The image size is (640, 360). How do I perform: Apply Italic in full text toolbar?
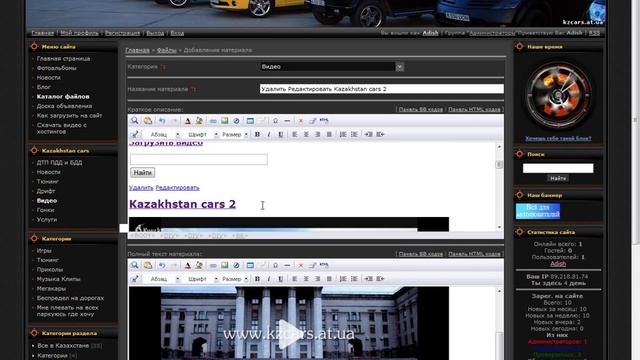coord(269,279)
